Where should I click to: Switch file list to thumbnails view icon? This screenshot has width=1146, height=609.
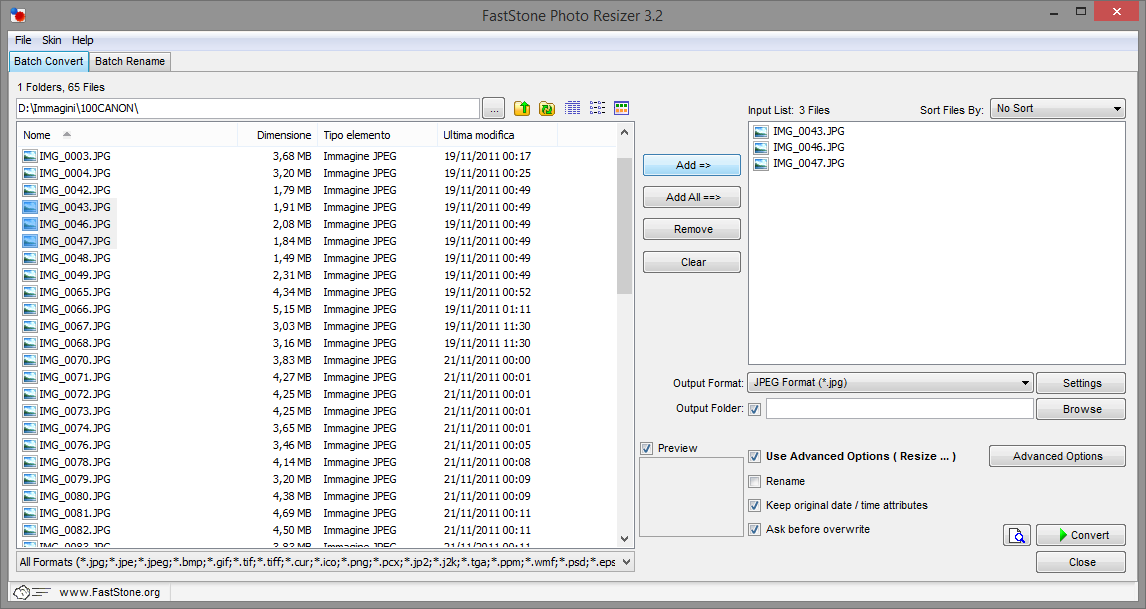pos(621,108)
